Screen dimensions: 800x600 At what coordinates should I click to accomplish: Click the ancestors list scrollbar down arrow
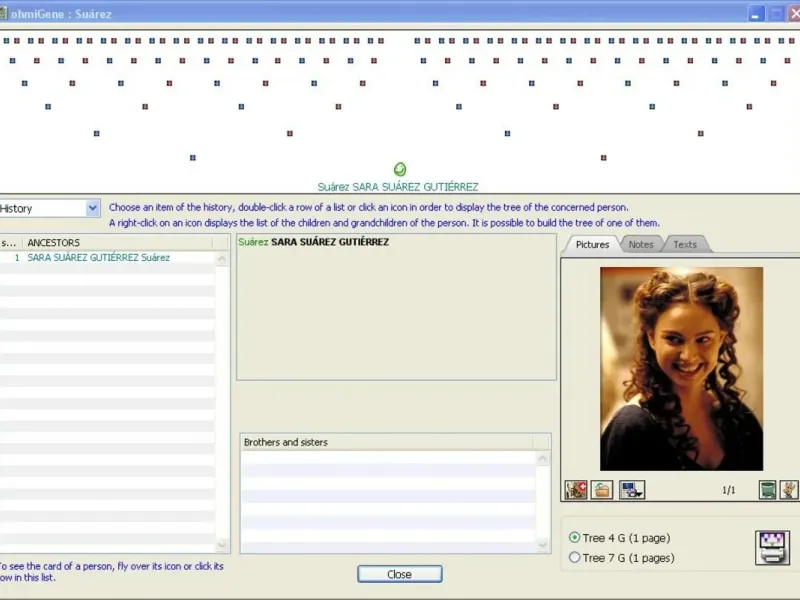[x=222, y=545]
